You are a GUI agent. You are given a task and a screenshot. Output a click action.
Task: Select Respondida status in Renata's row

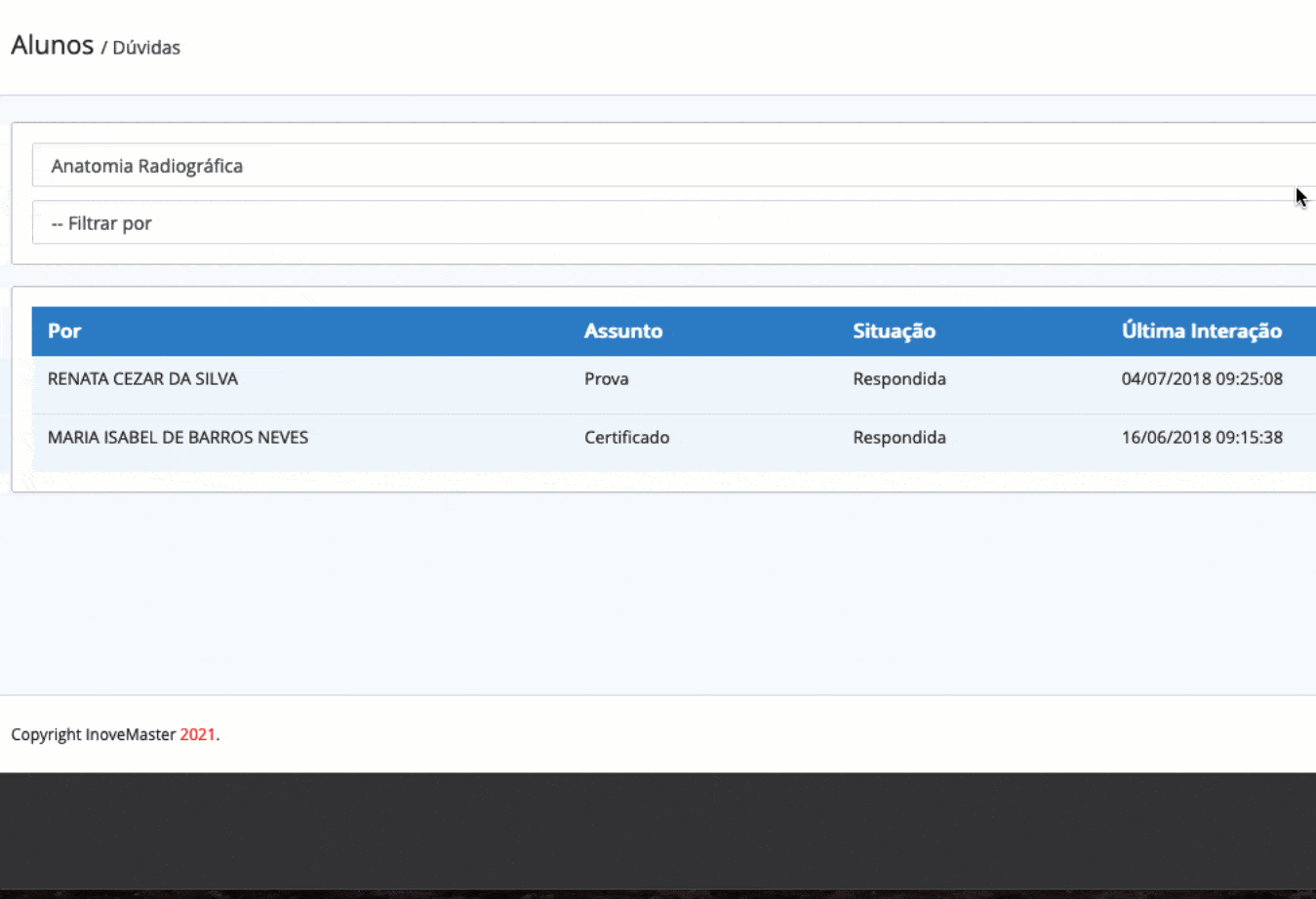point(898,379)
